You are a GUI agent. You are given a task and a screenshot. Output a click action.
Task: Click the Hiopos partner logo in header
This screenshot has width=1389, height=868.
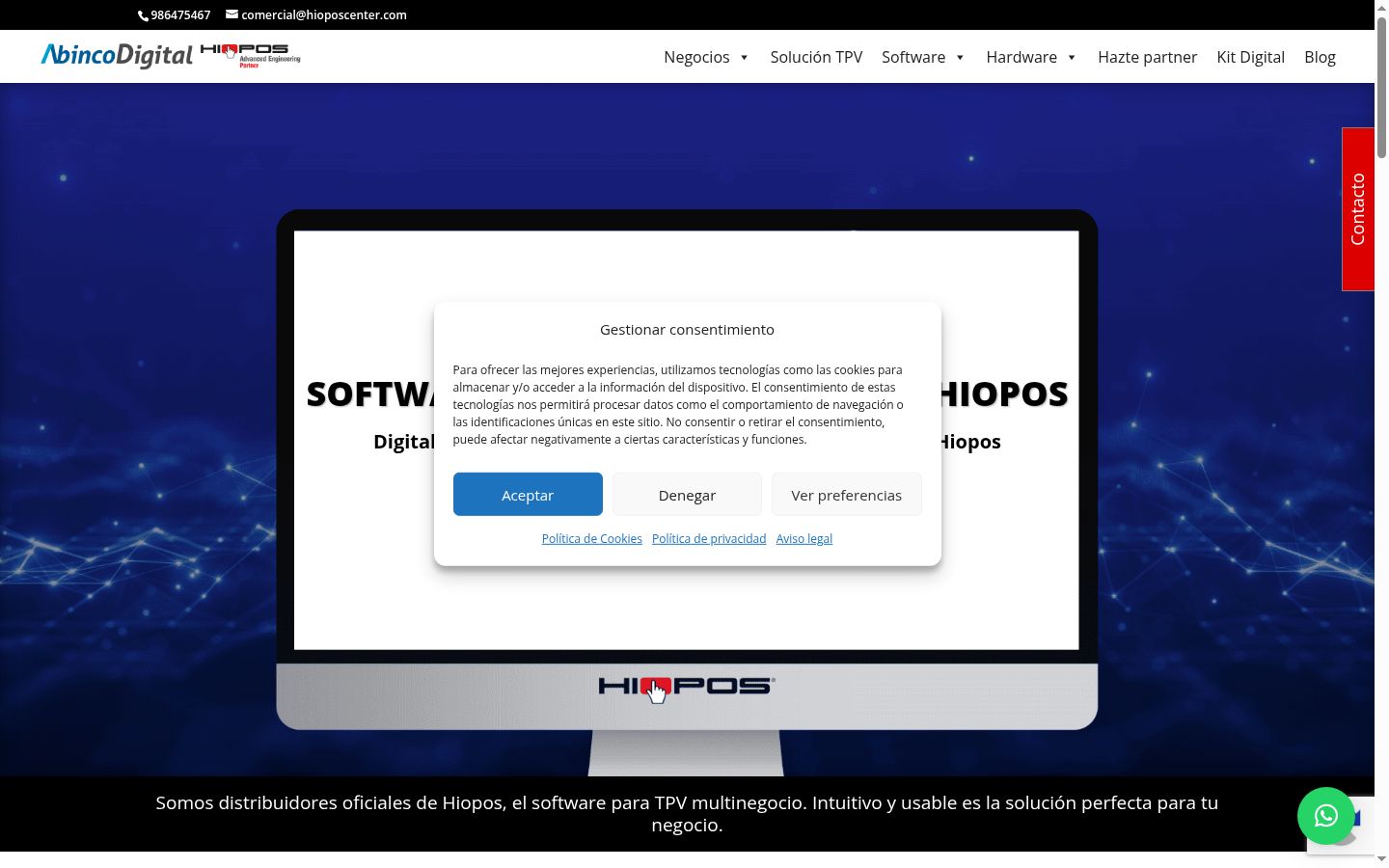coord(251,55)
